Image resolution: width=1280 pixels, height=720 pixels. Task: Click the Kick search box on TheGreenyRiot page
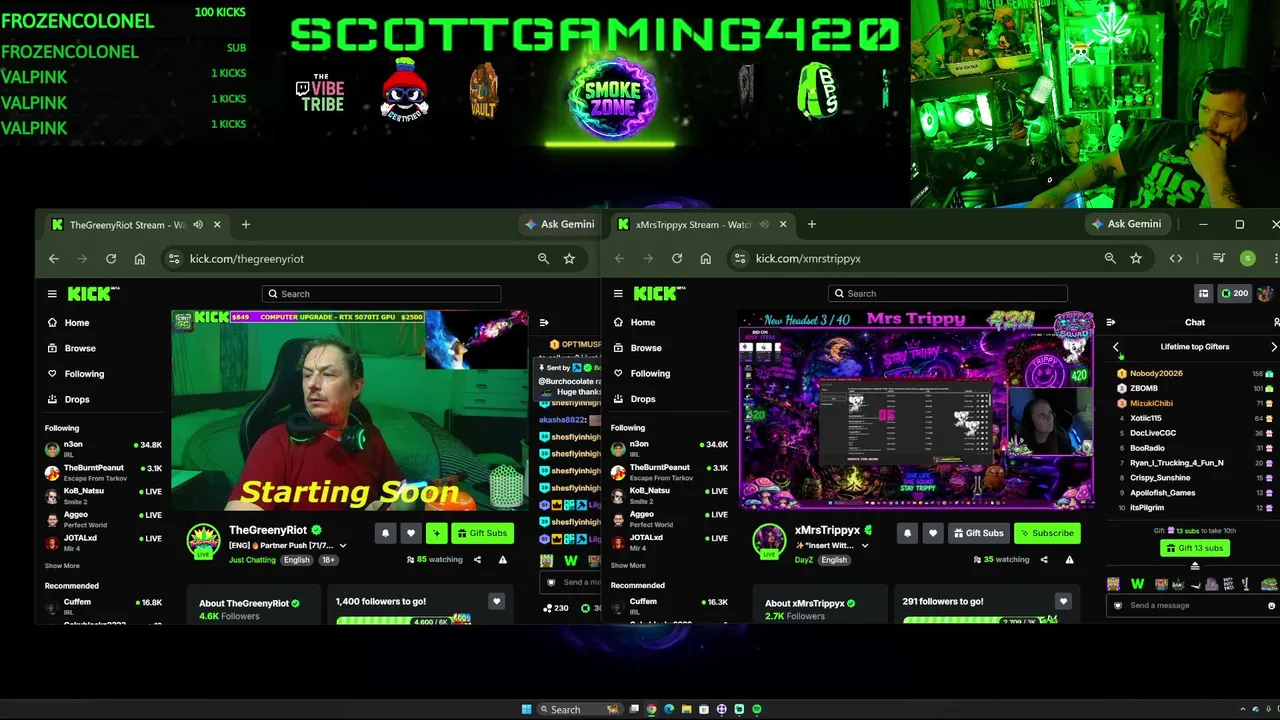(381, 294)
